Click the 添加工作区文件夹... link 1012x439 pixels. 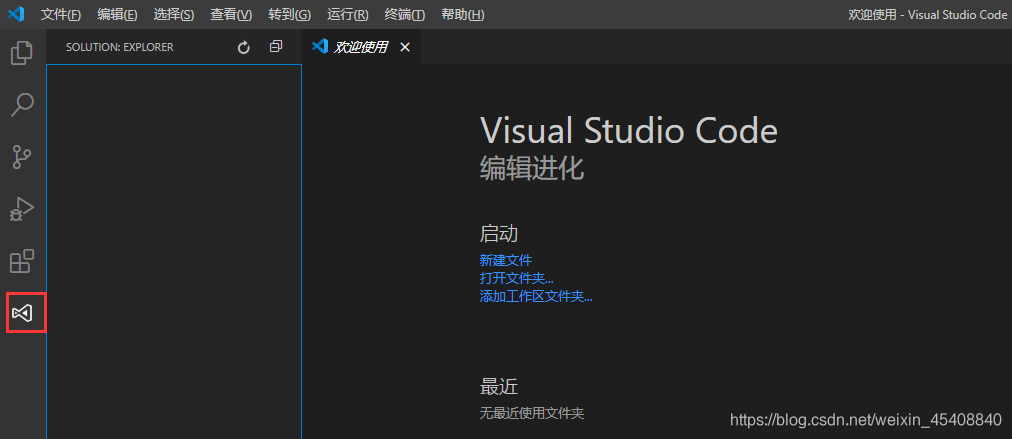click(536, 296)
